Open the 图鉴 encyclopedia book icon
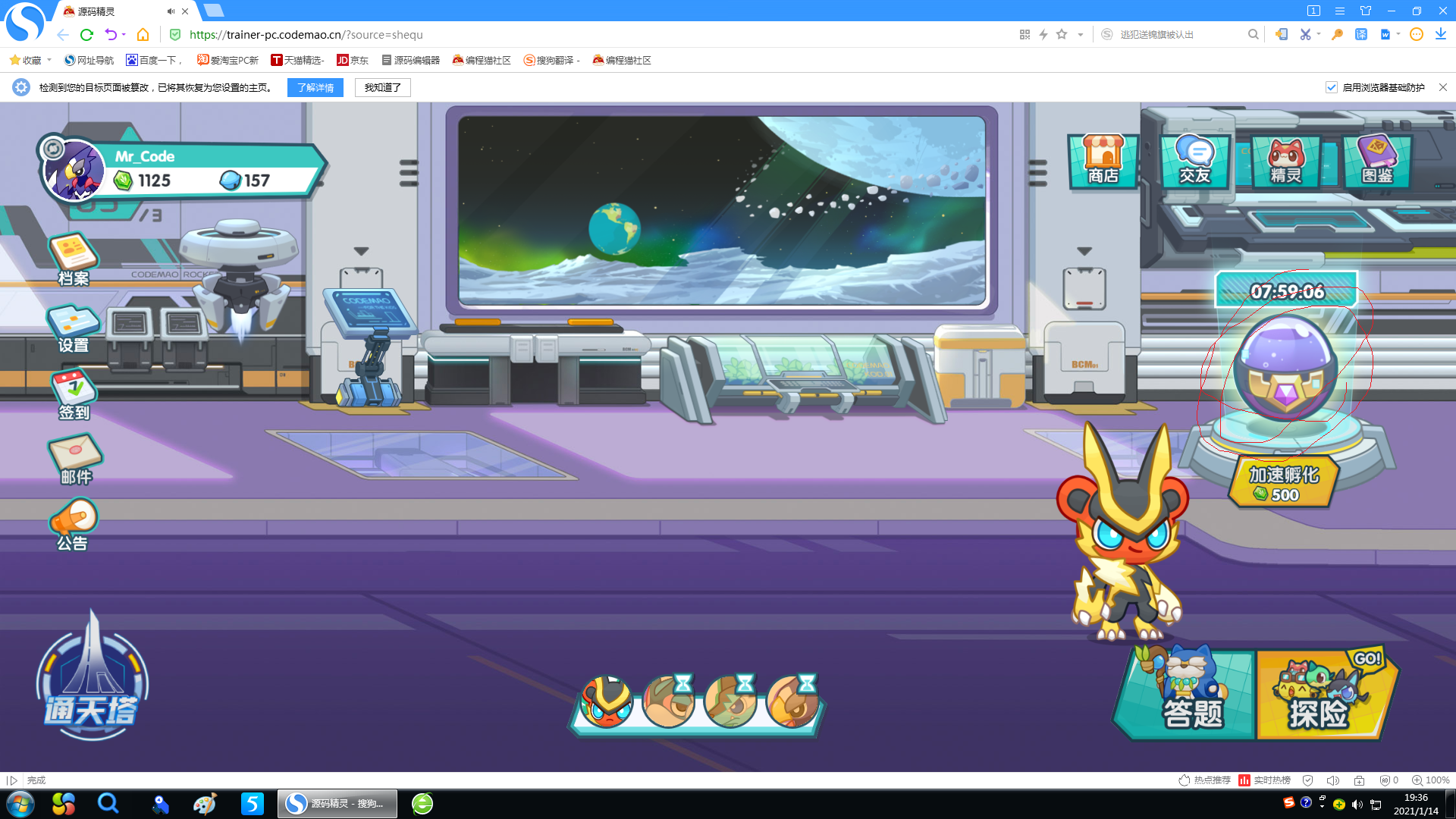 1377,160
